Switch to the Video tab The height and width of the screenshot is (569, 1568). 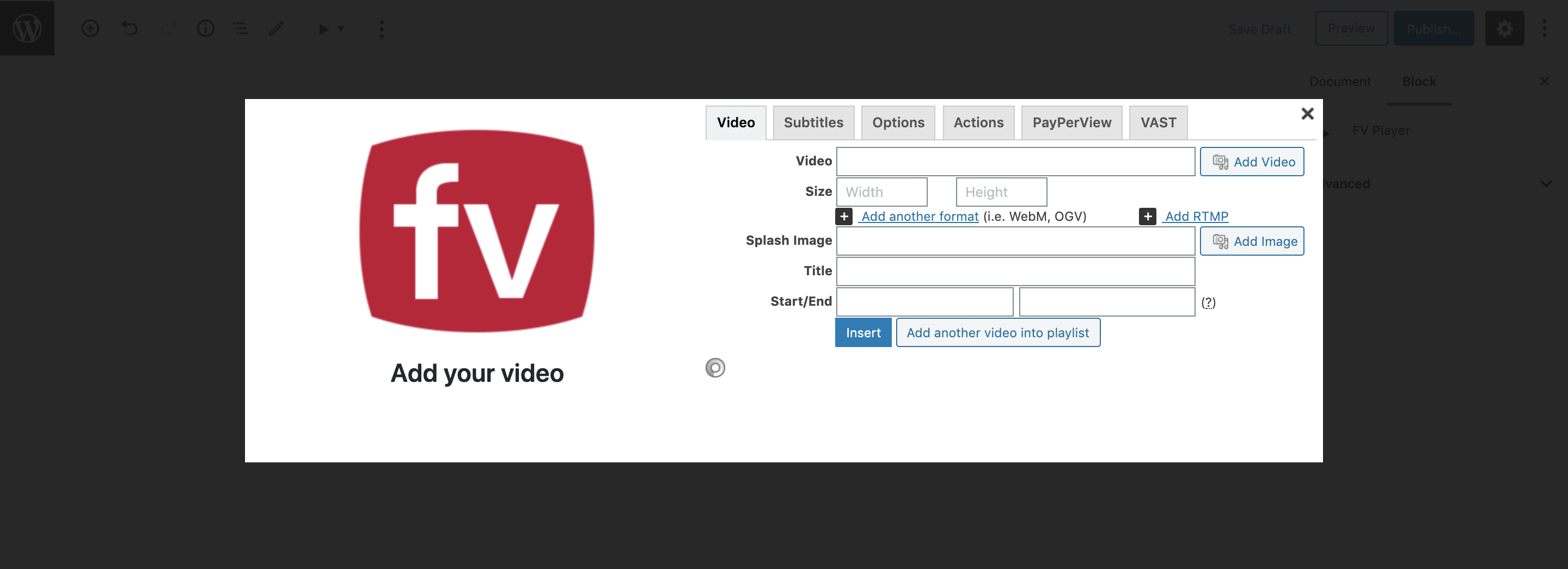tap(736, 123)
